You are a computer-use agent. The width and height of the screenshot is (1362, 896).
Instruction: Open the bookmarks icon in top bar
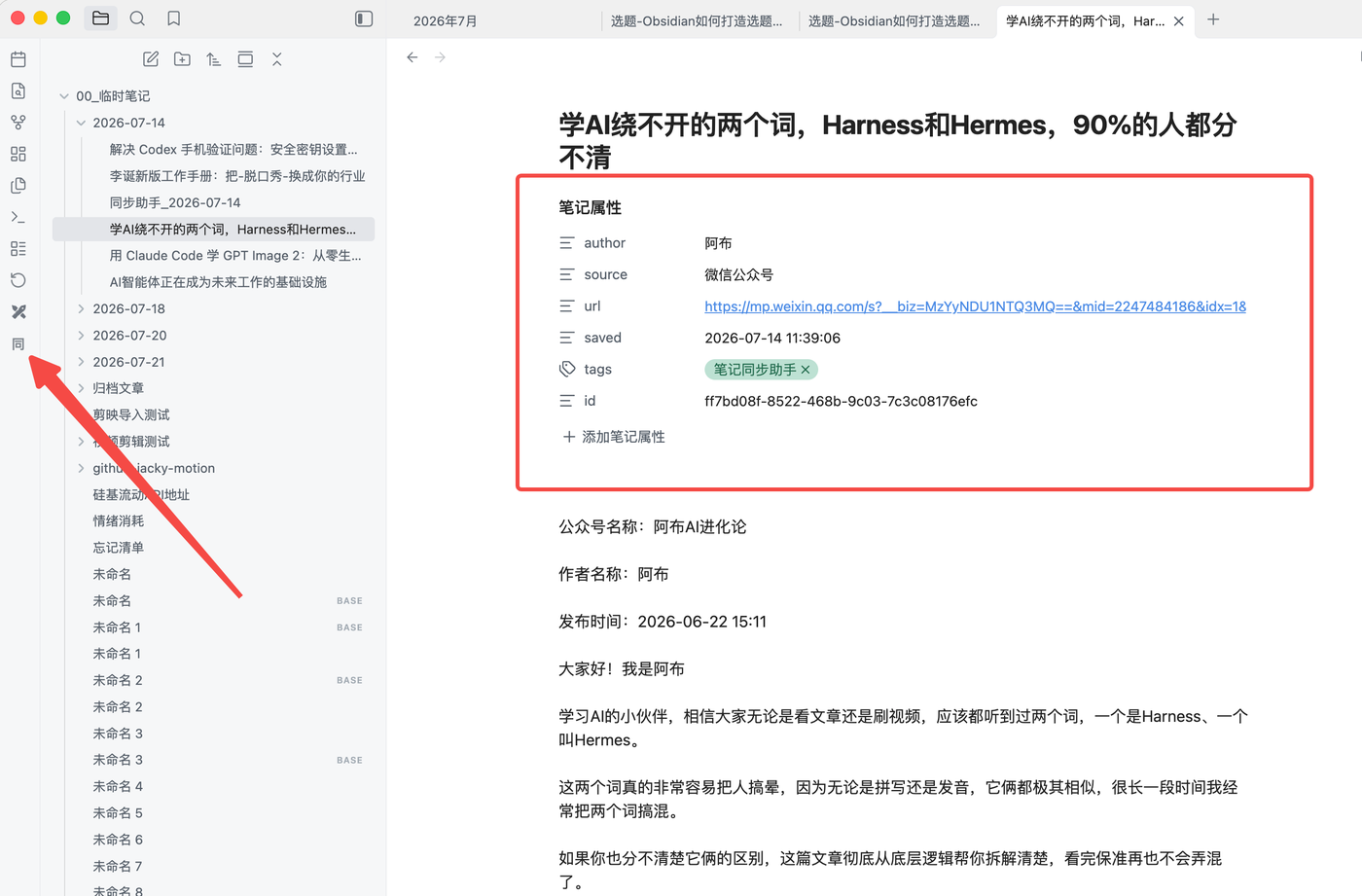point(174,18)
